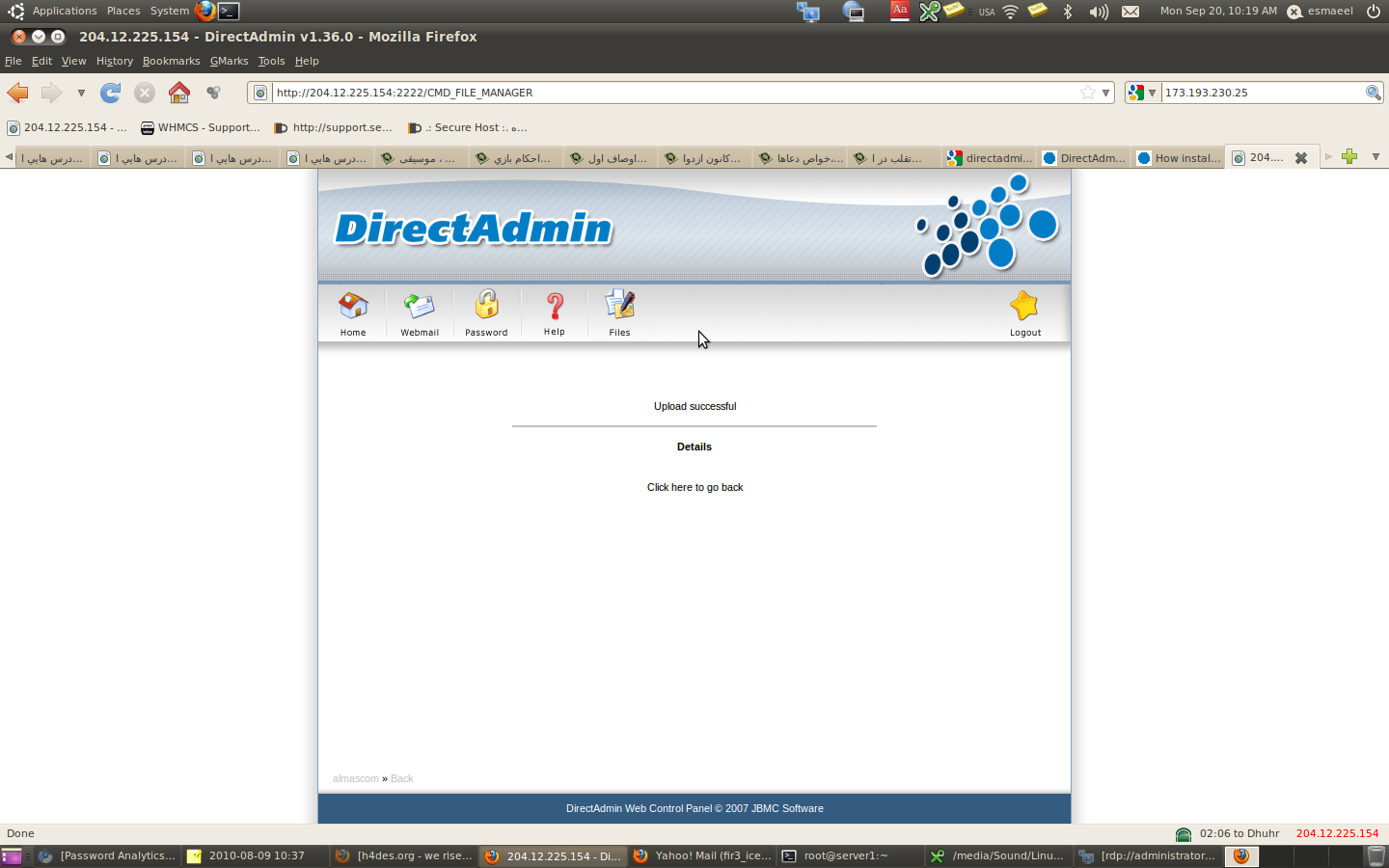Image resolution: width=1389 pixels, height=868 pixels.
Task: Open the Edit menu
Action: click(41, 61)
